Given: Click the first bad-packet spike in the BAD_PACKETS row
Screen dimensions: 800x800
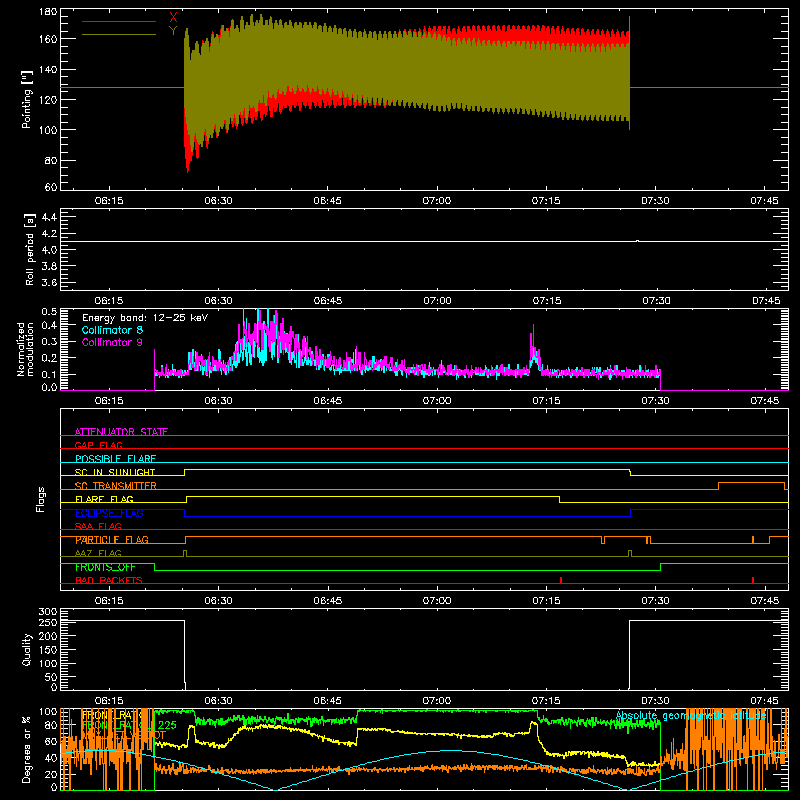Looking at the screenshot, I should tap(561, 580).
